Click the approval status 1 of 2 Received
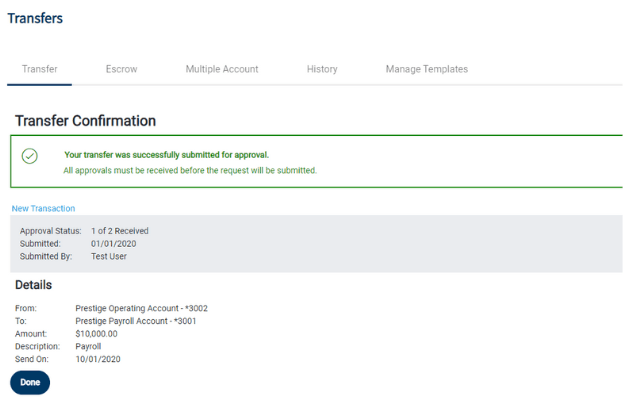This screenshot has width=640, height=402. (120, 231)
